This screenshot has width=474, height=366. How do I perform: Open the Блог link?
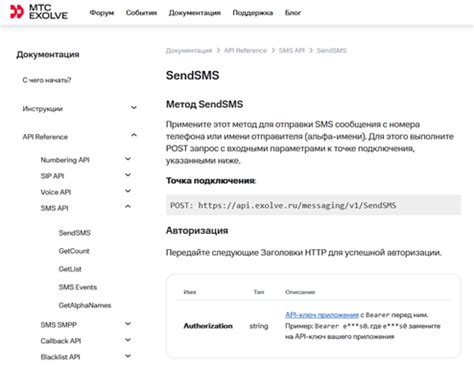tap(293, 13)
